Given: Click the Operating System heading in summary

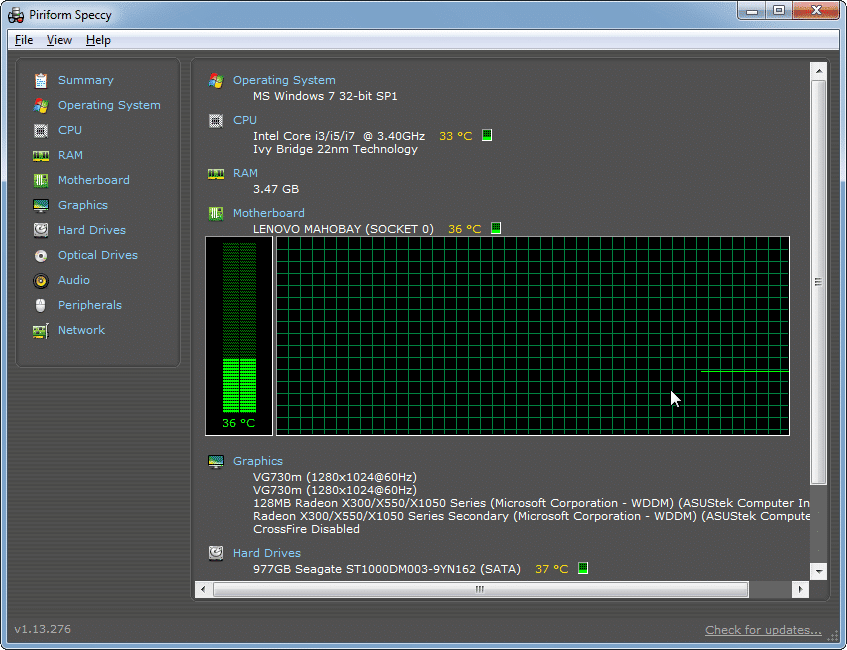Looking at the screenshot, I should point(284,80).
